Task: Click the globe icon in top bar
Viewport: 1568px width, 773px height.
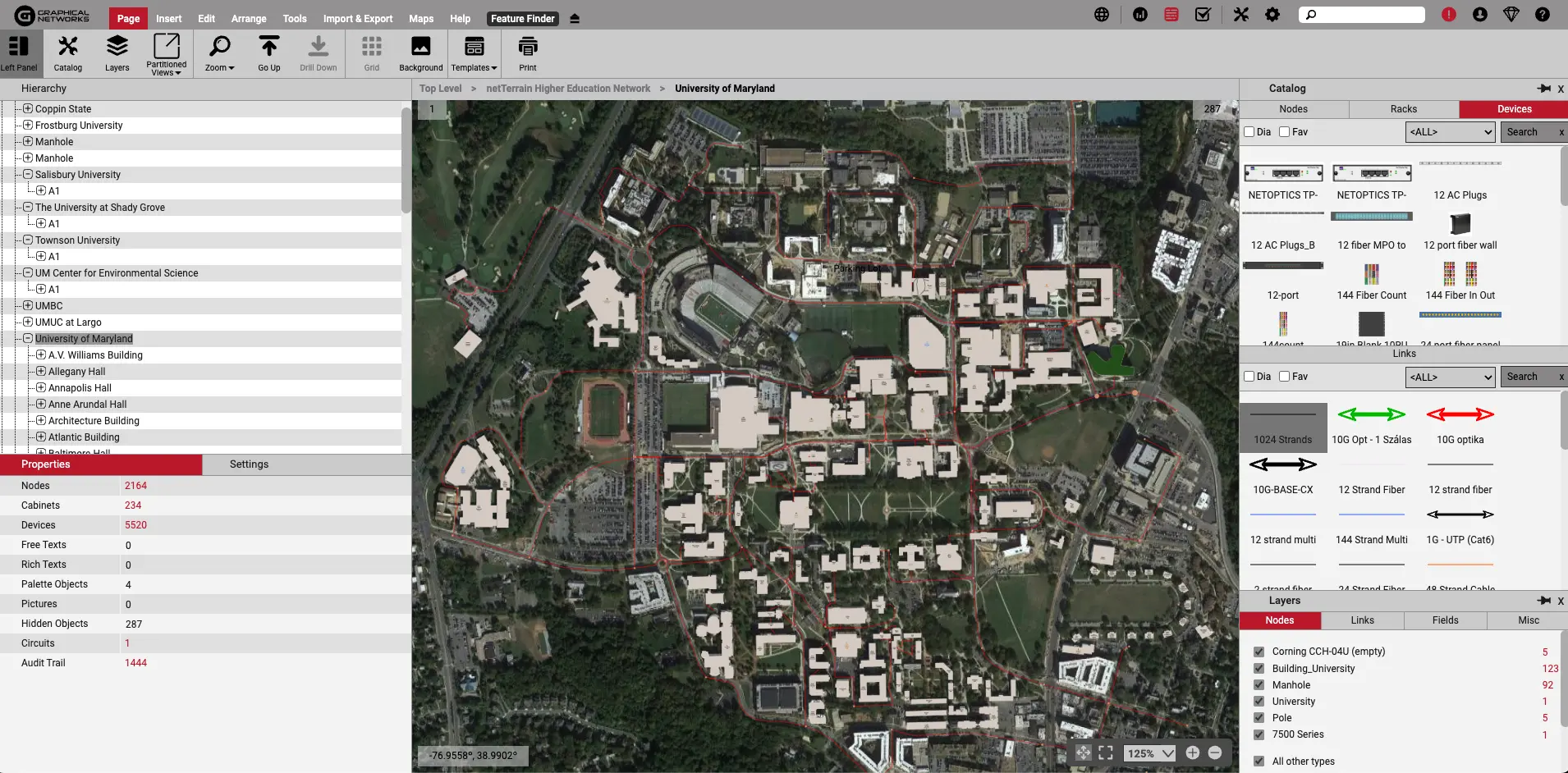Action: [1102, 15]
